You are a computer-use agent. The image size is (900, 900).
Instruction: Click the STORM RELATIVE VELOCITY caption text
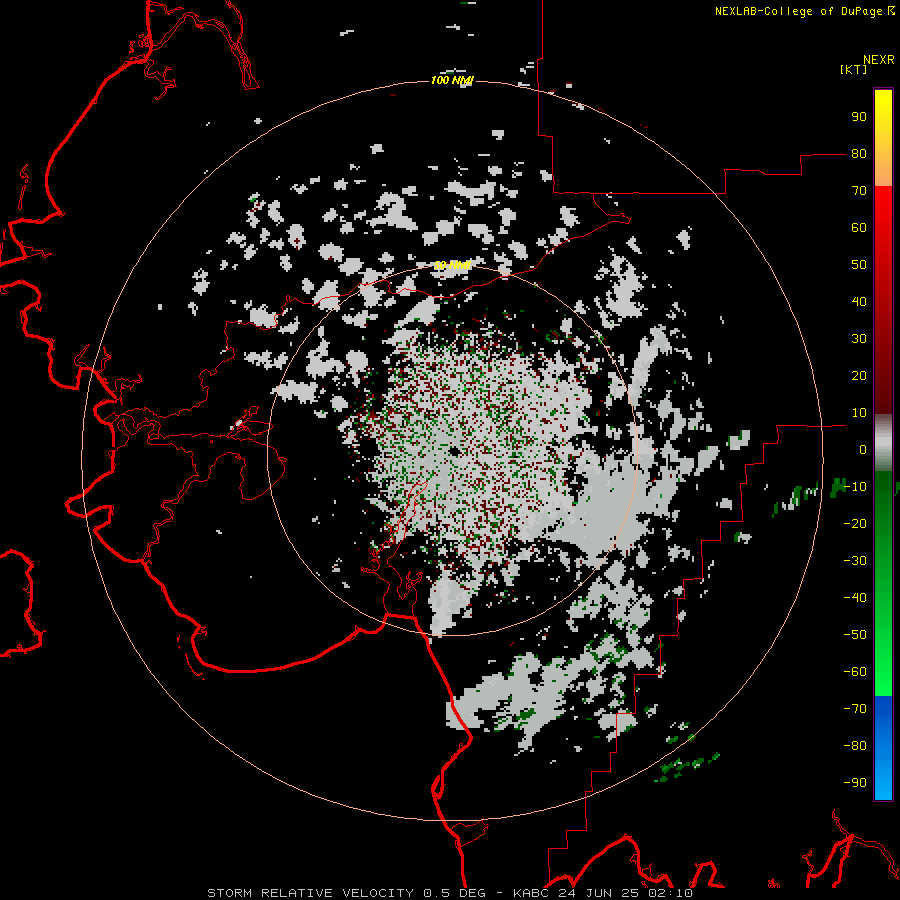point(310,893)
